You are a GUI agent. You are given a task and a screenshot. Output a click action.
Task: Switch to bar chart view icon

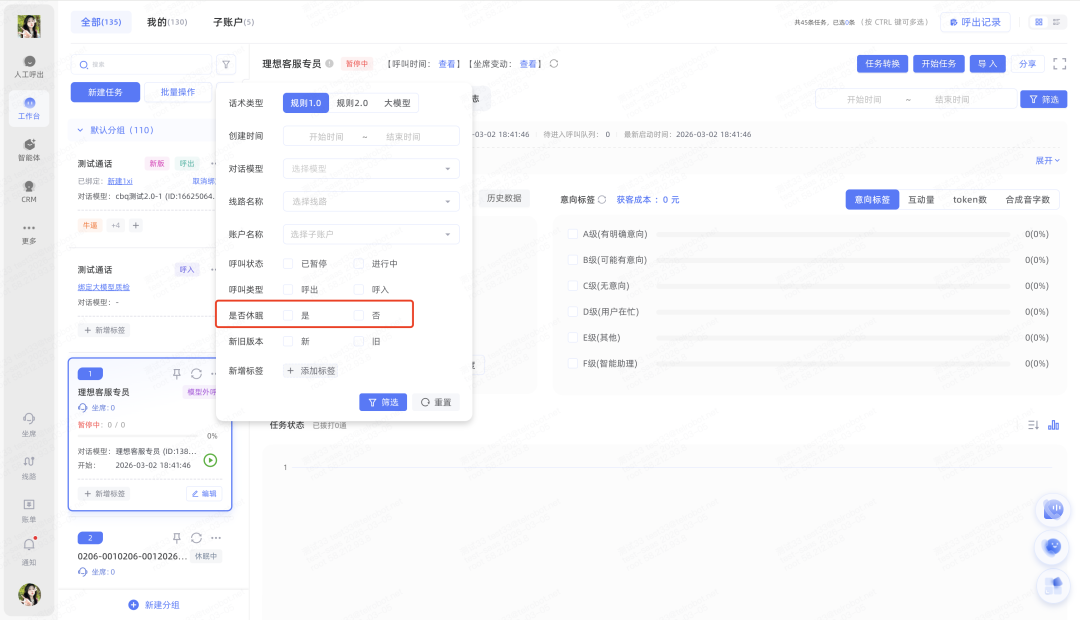[x=1053, y=425]
